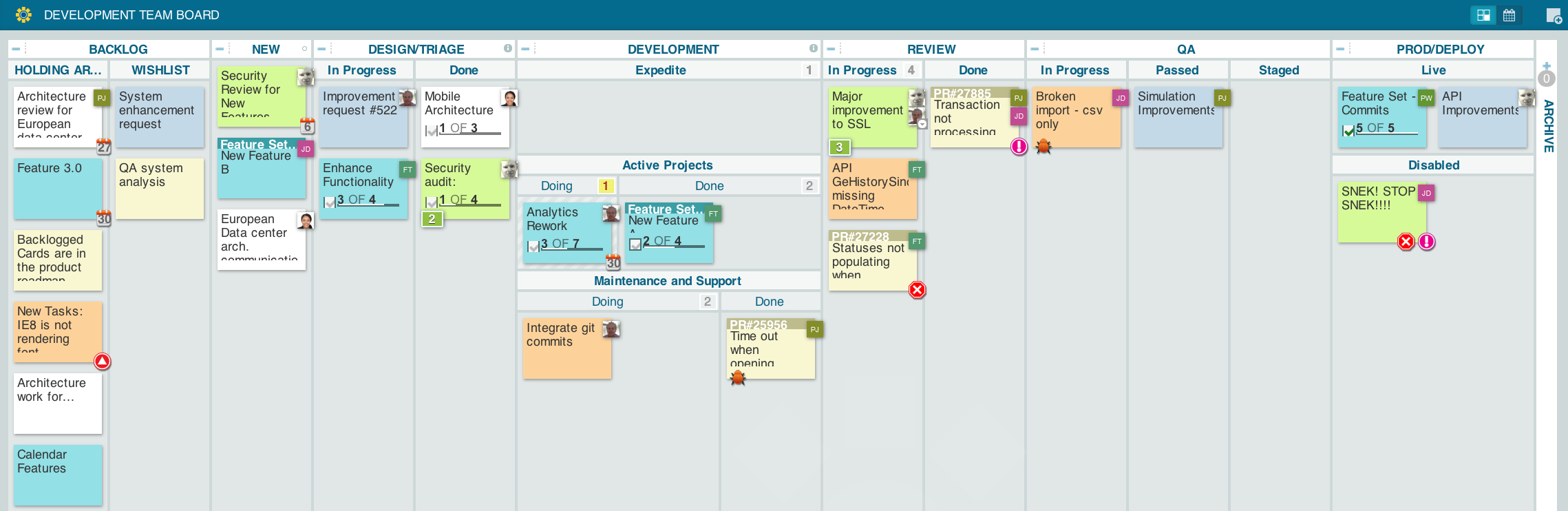Image resolution: width=1568 pixels, height=511 pixels.
Task: Click the red priority arrow on New Tasks card
Action: coord(103,362)
